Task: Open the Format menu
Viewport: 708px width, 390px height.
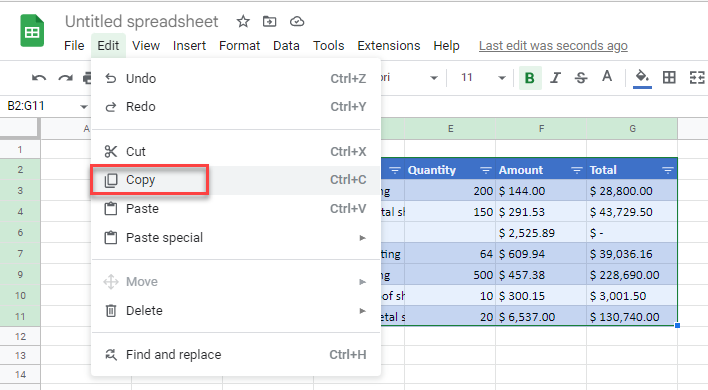Action: (239, 46)
